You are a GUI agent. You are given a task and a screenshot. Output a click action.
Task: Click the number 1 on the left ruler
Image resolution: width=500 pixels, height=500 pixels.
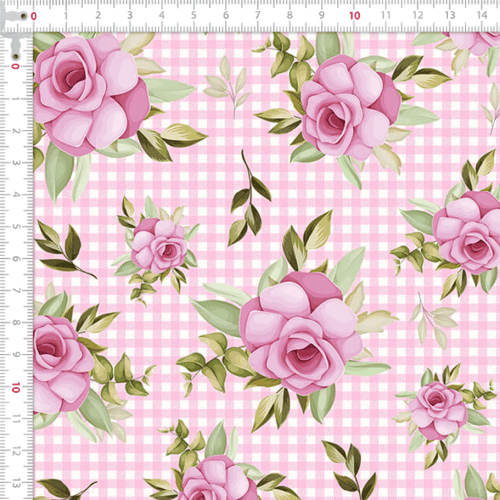(15, 99)
